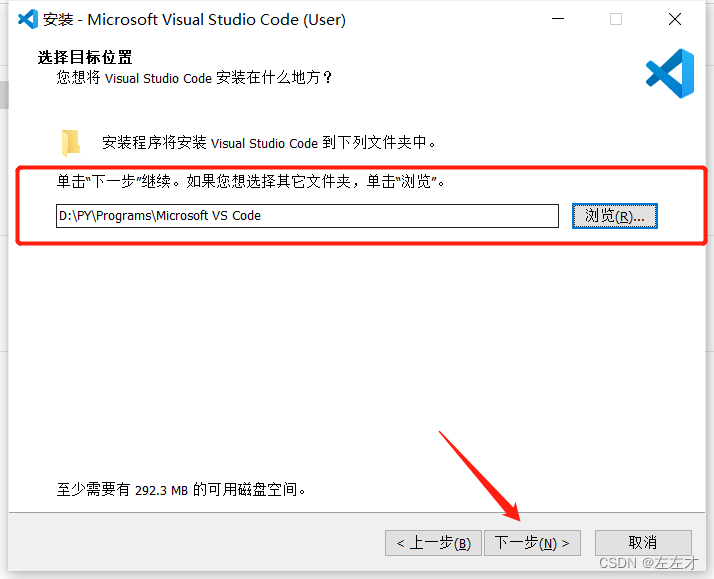Click the text 至少需要有 292.3 MB 的可用磁盘空间

(181, 490)
